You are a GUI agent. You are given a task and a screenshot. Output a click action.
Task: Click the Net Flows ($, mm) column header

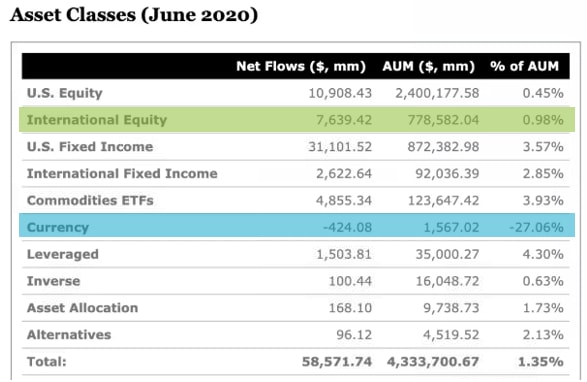(x=301, y=66)
